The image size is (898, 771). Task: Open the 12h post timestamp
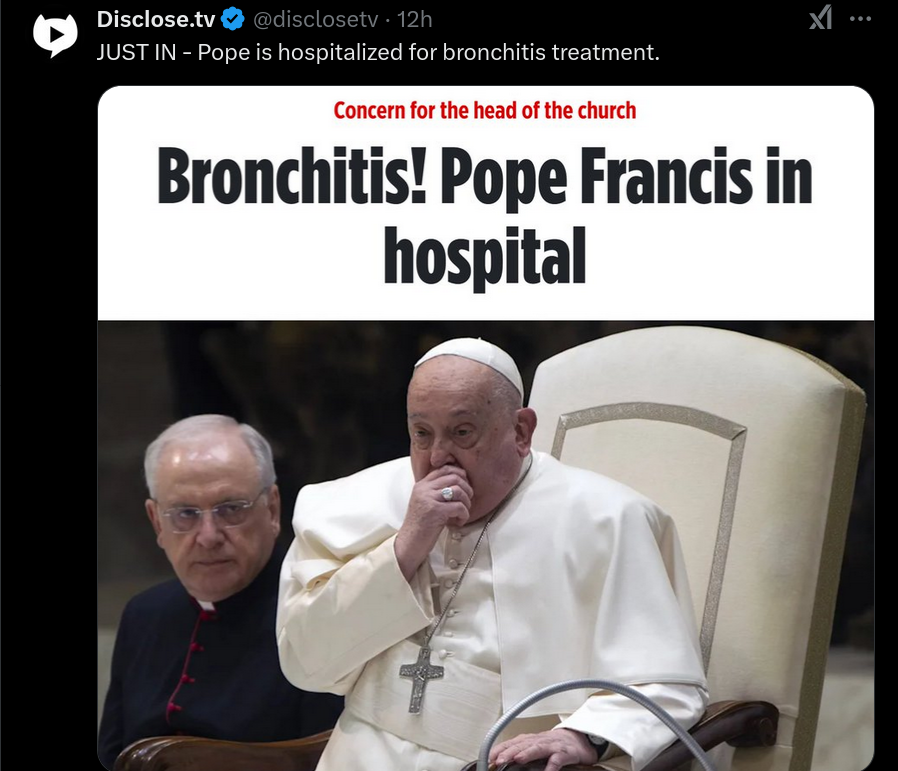pos(415,19)
